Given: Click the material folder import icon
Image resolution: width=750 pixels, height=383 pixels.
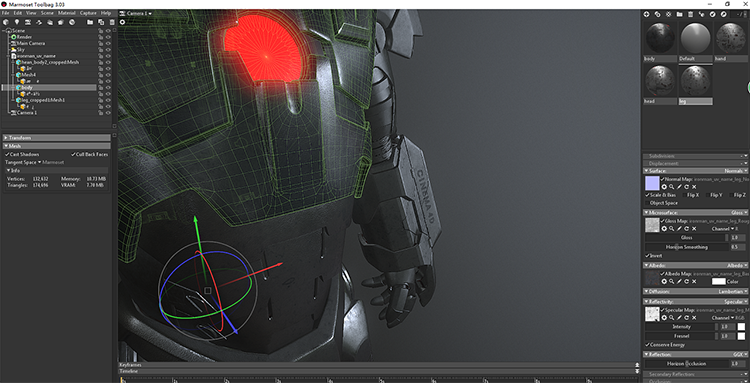Looking at the screenshot, I should click(679, 14).
